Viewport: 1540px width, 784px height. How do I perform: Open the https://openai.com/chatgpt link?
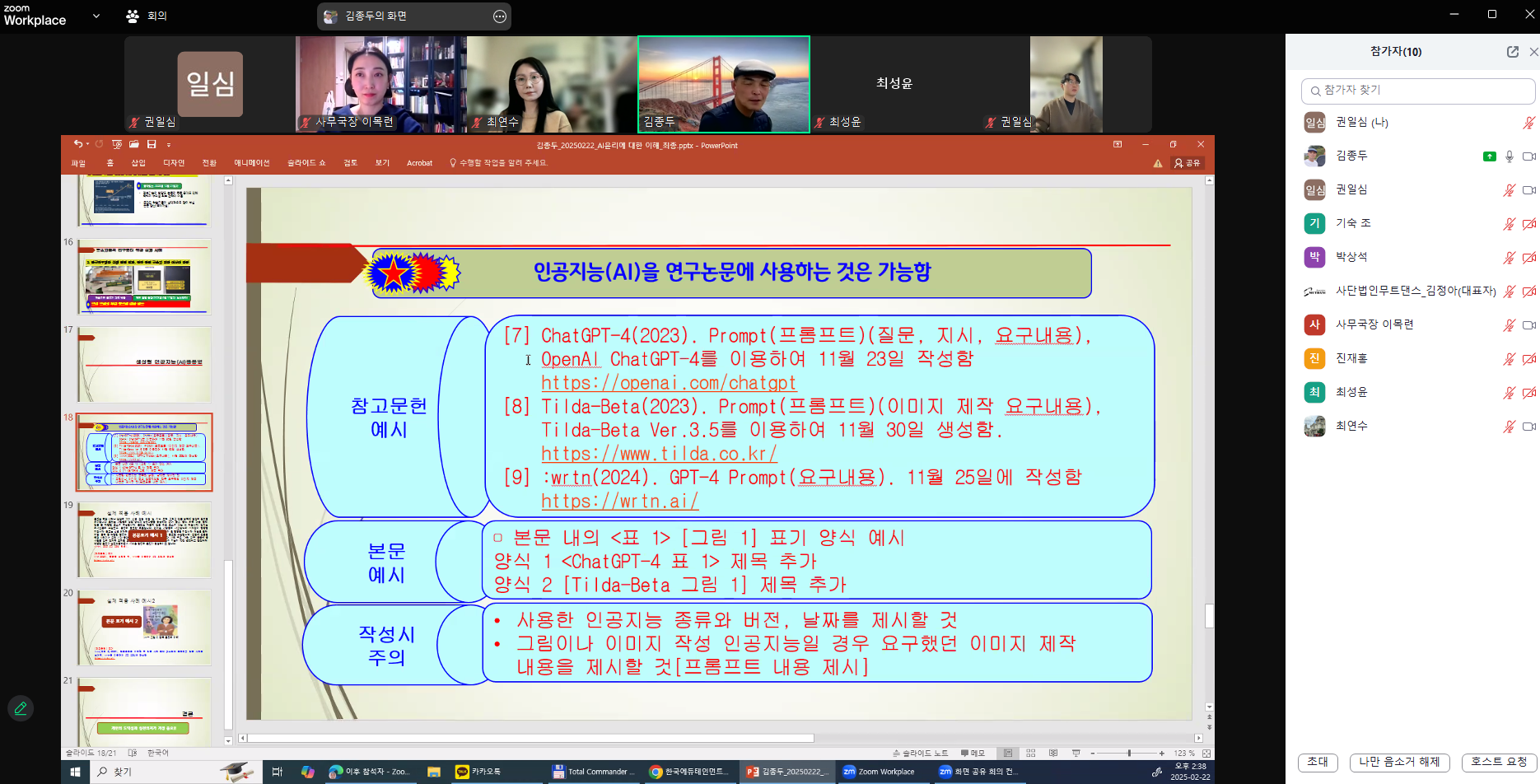coord(669,383)
